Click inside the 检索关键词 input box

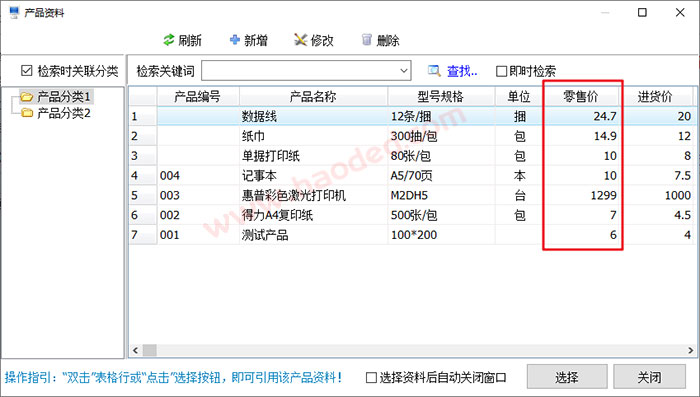point(299,71)
